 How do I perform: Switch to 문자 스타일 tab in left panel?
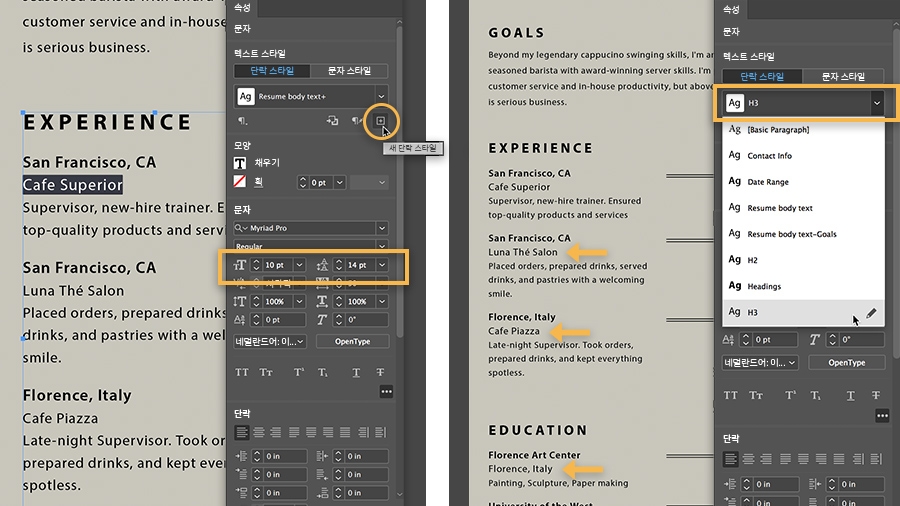[x=349, y=71]
